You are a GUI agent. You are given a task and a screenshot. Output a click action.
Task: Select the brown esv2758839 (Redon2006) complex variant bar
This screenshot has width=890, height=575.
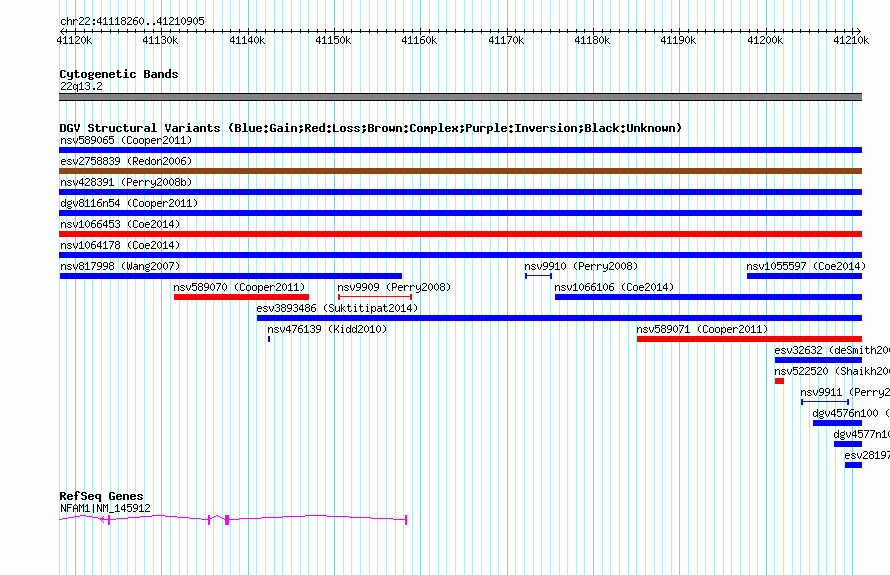[x=460, y=171]
